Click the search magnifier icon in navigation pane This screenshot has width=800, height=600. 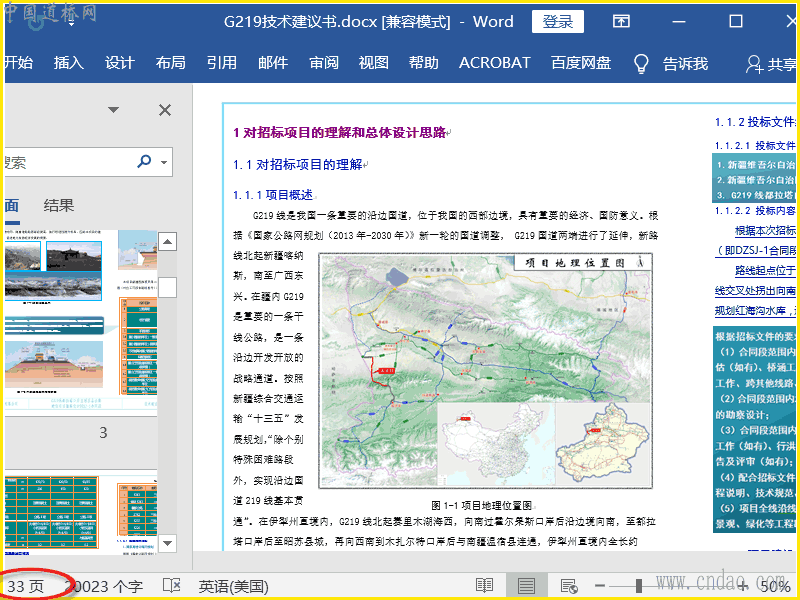pyautogui.click(x=144, y=161)
